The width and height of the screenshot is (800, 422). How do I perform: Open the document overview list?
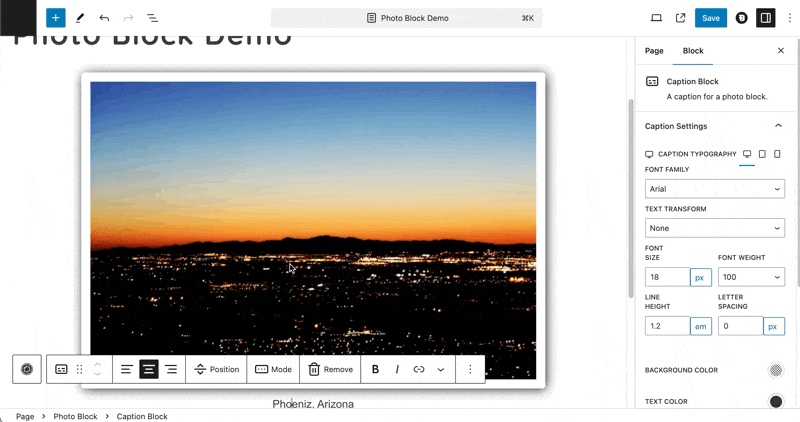point(152,18)
